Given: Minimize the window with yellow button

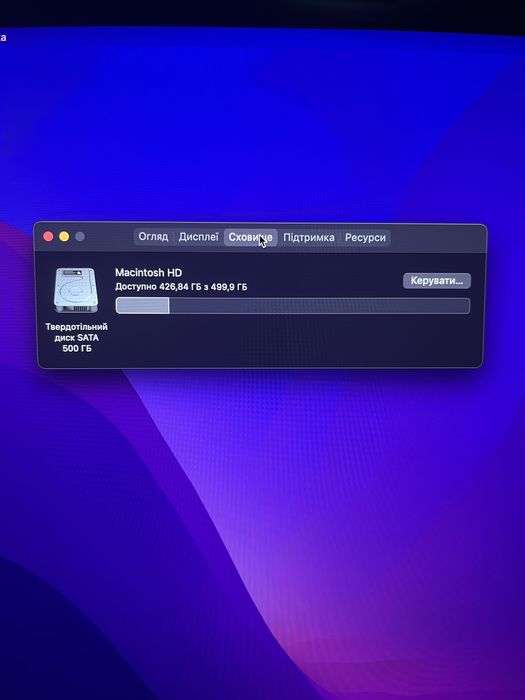Looking at the screenshot, I should tap(64, 237).
